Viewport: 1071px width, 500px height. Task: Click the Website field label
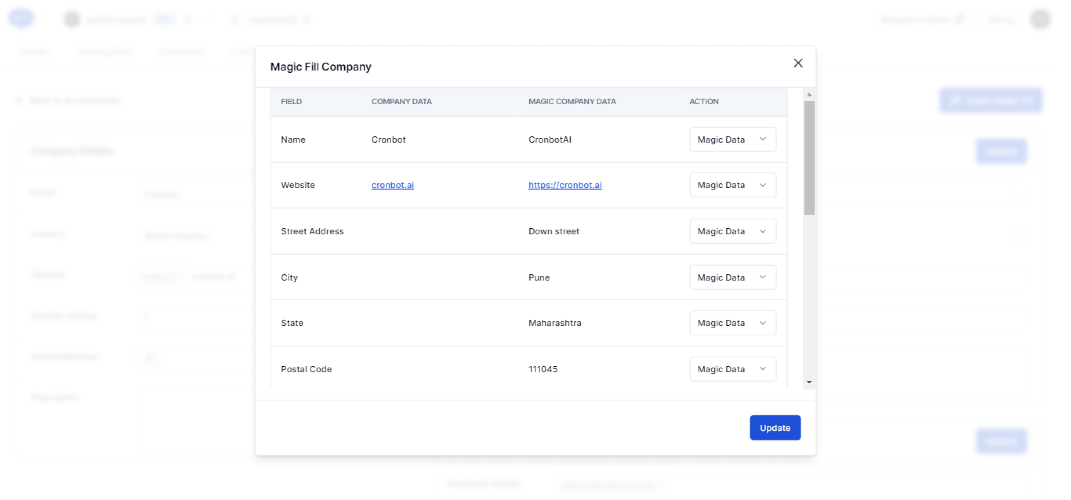(298, 185)
